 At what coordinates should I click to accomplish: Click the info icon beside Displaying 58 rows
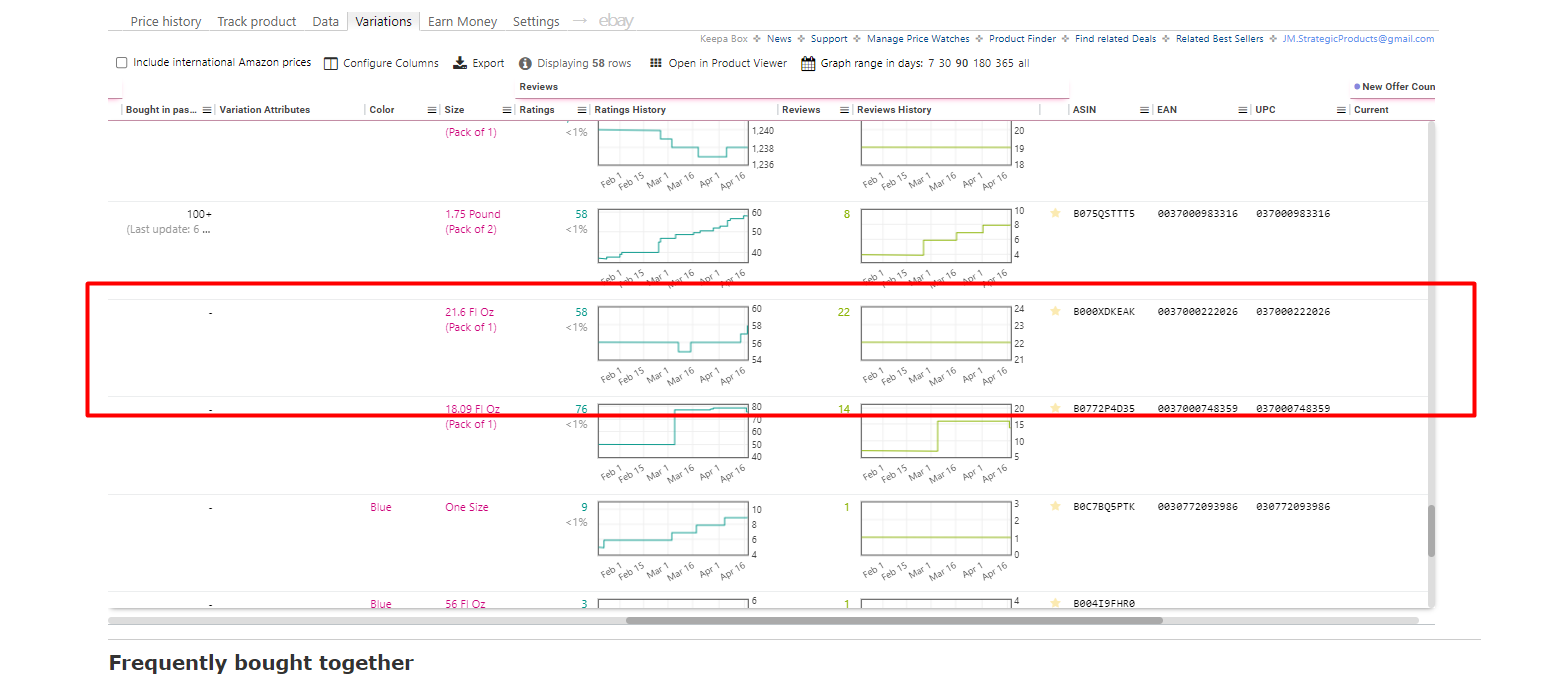tap(526, 63)
